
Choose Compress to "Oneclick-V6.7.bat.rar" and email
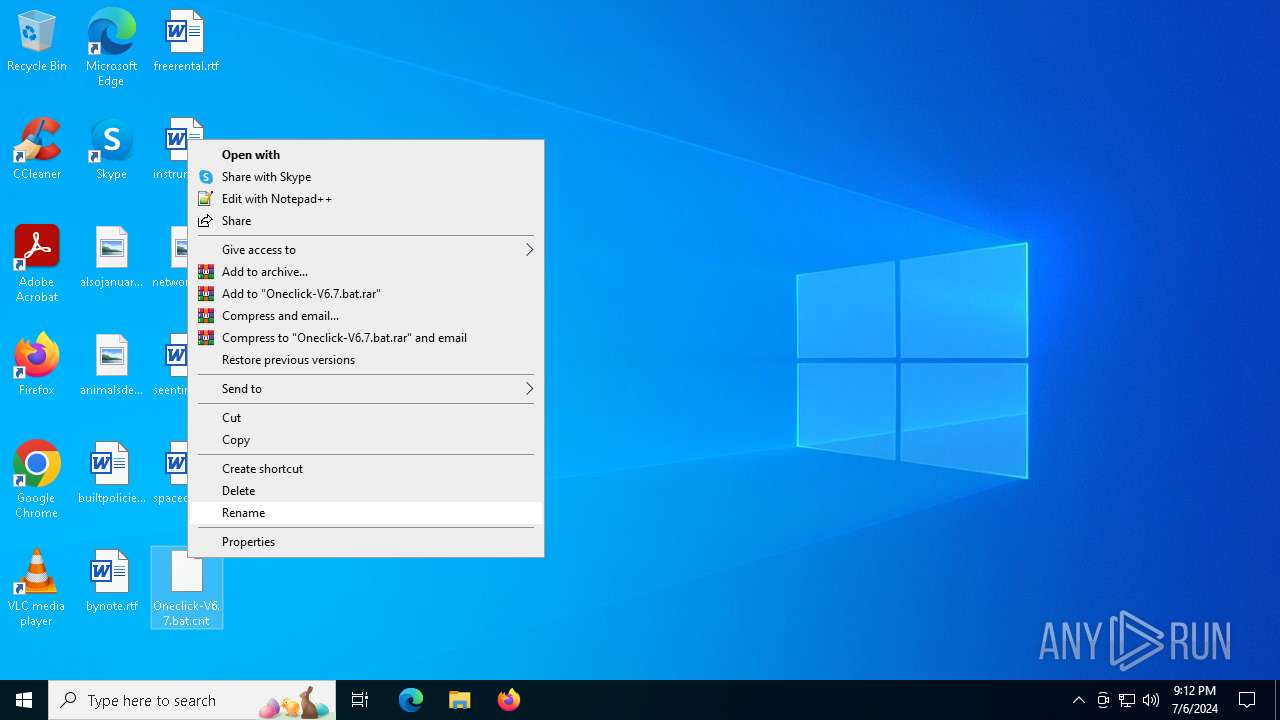[366, 338]
